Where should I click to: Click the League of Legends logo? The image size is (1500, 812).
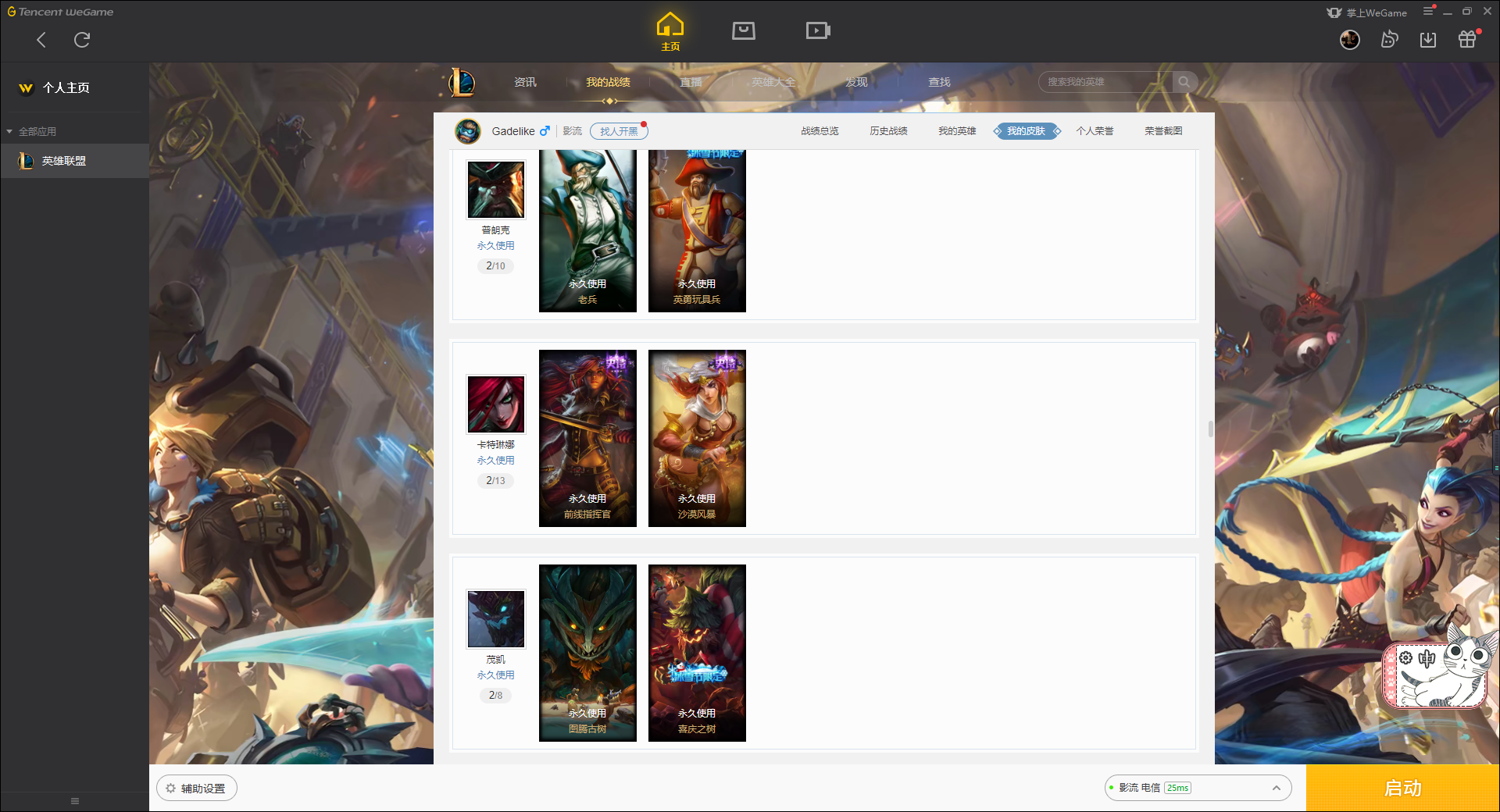(x=461, y=82)
